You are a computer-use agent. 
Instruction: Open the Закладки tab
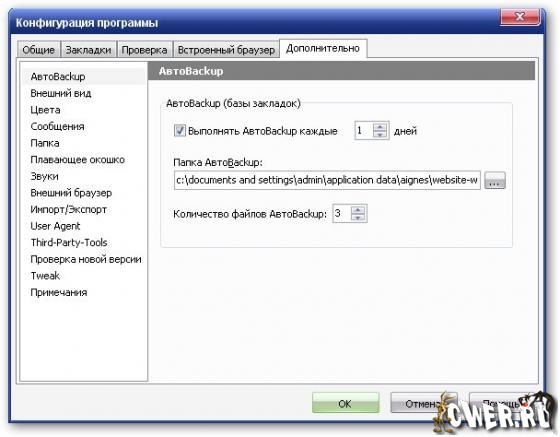tap(88, 50)
